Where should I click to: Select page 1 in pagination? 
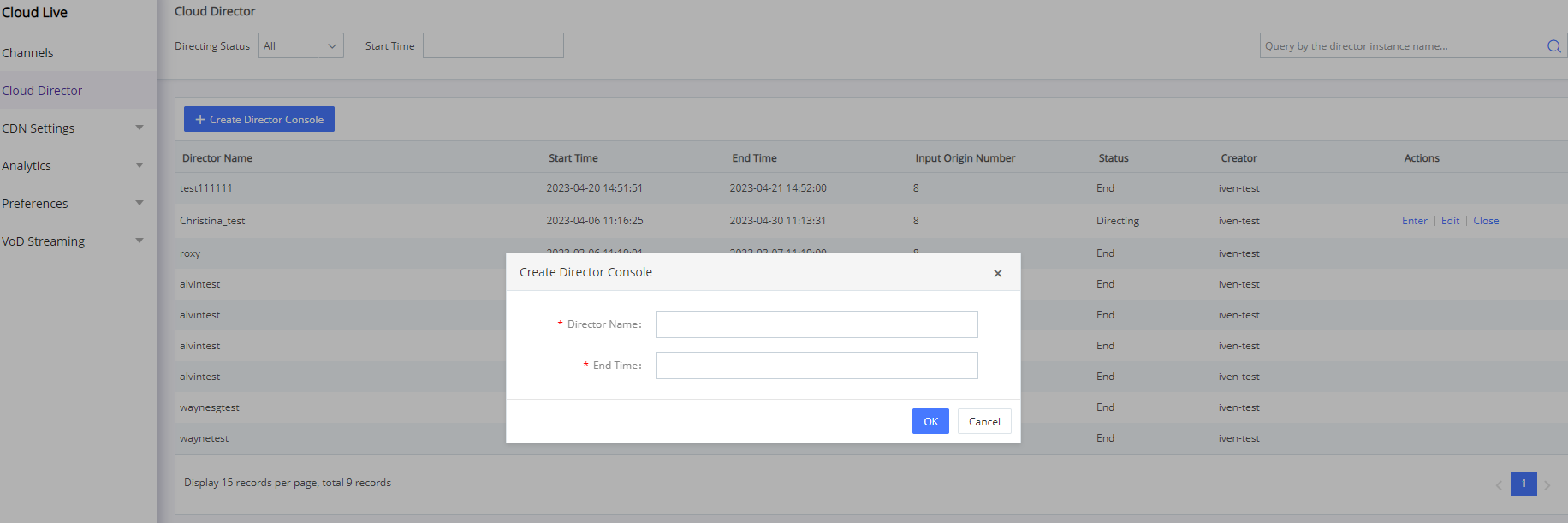click(x=1523, y=484)
